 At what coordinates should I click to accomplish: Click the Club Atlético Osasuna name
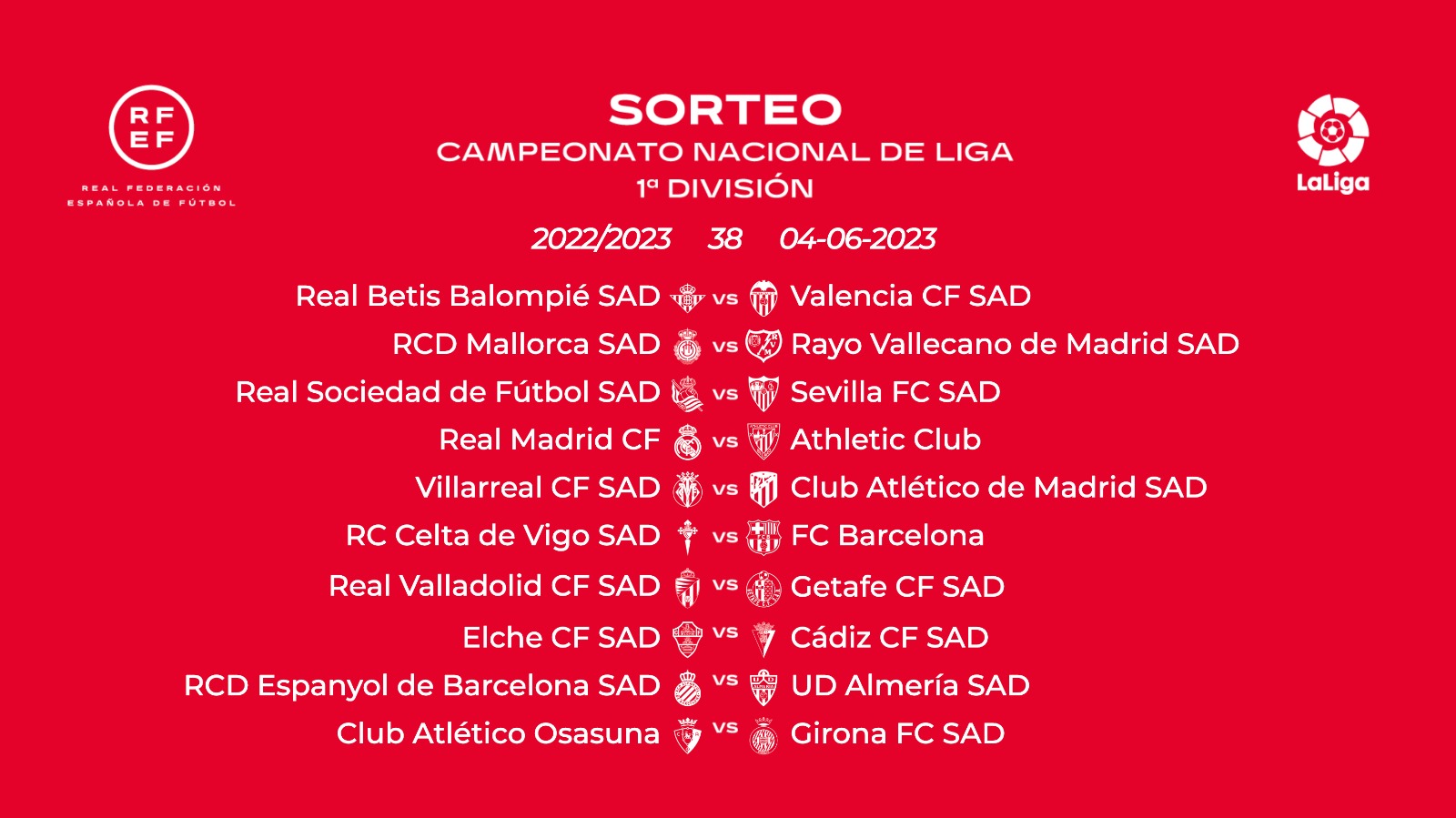[498, 733]
